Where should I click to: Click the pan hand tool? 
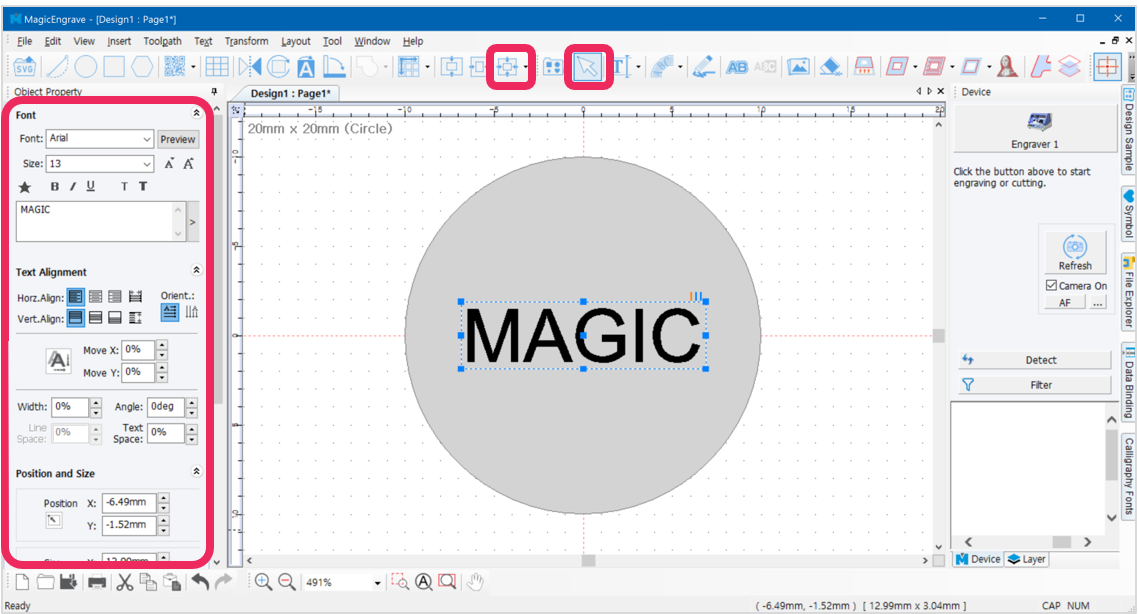[x=475, y=581]
